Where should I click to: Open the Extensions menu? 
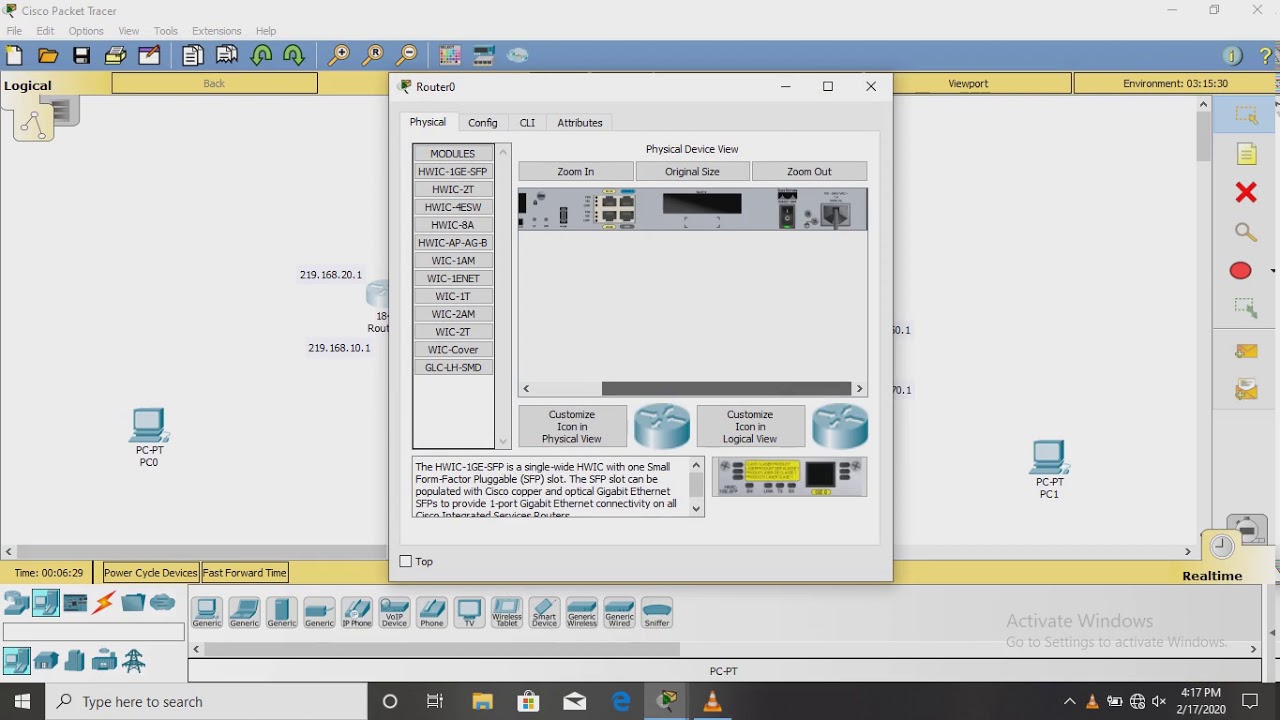tap(216, 31)
